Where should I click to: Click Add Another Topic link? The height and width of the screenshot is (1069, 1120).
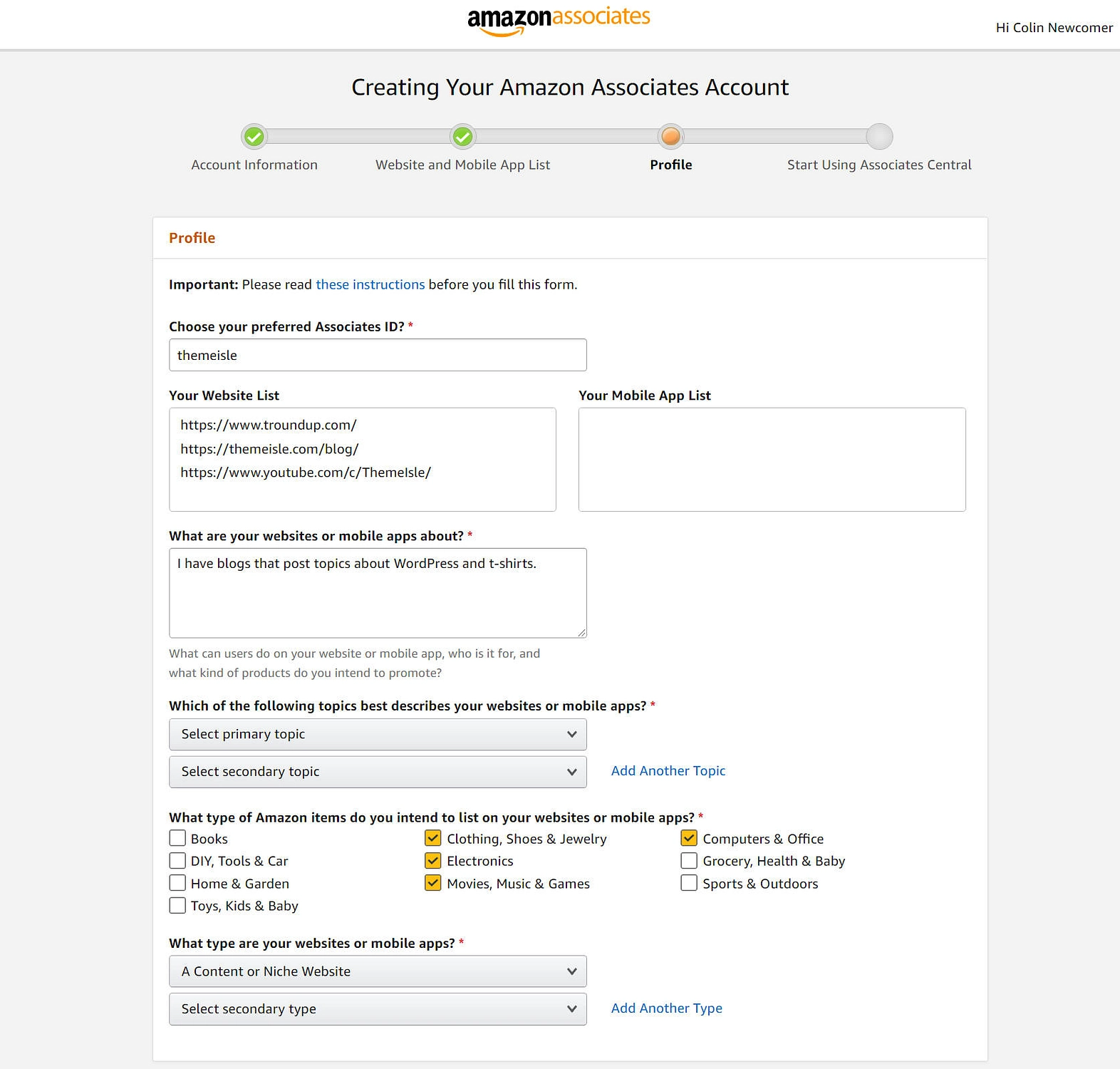[668, 770]
